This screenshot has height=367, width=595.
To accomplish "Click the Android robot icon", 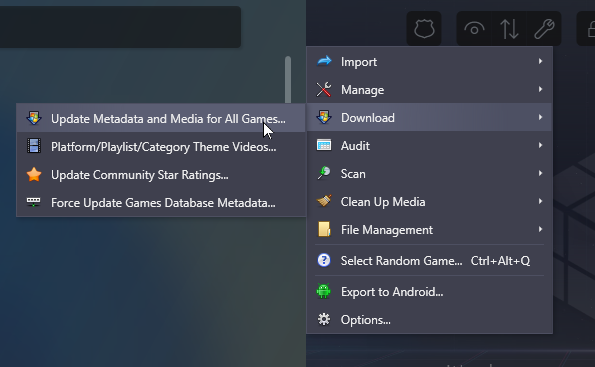I will [x=324, y=291].
